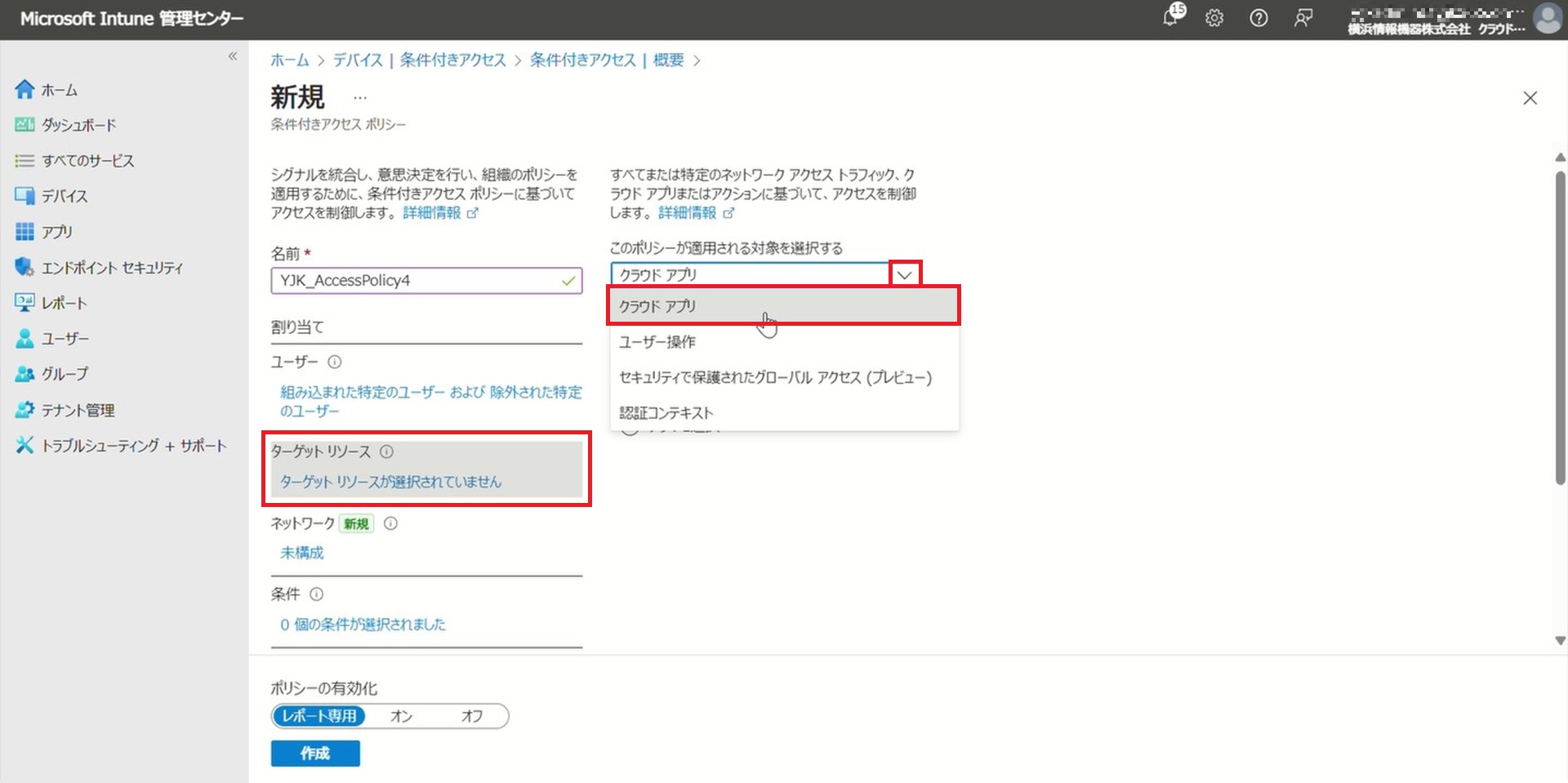Set policy enablement to レポート専用
The height and width of the screenshot is (783, 1568).
319,716
